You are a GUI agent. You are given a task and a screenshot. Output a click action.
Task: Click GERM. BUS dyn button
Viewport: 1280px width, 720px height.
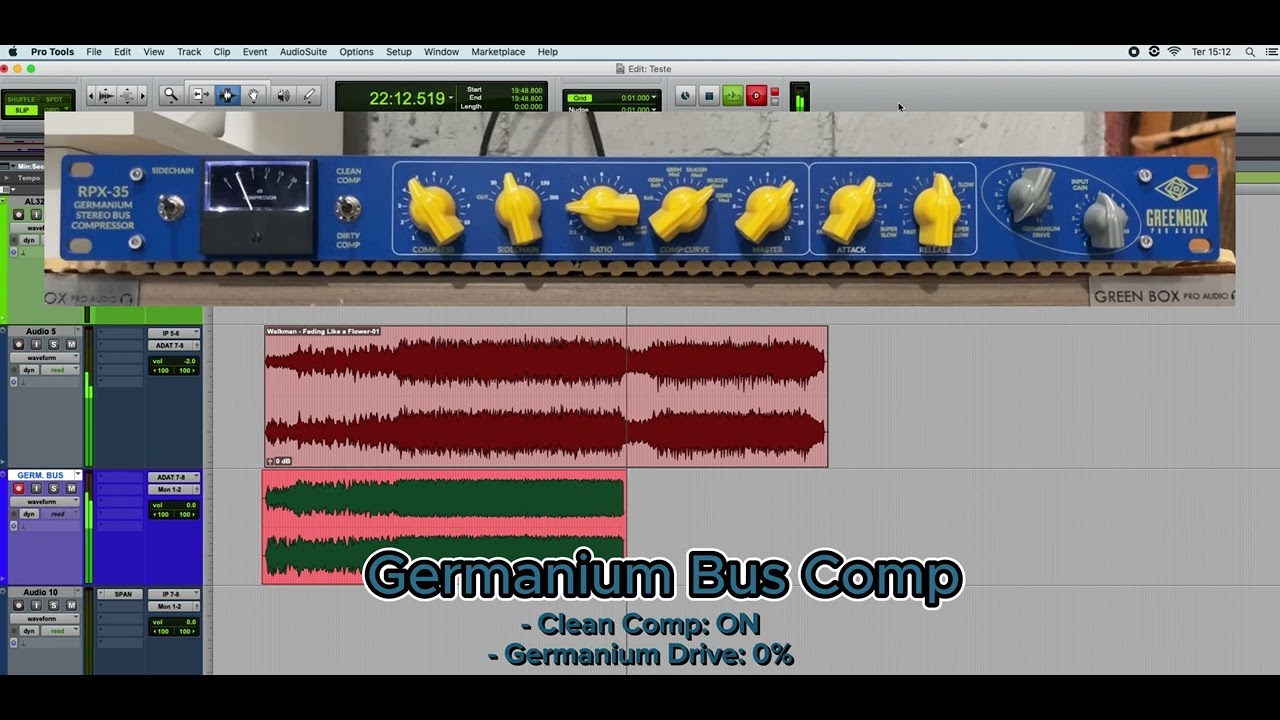pyautogui.click(x=29, y=514)
